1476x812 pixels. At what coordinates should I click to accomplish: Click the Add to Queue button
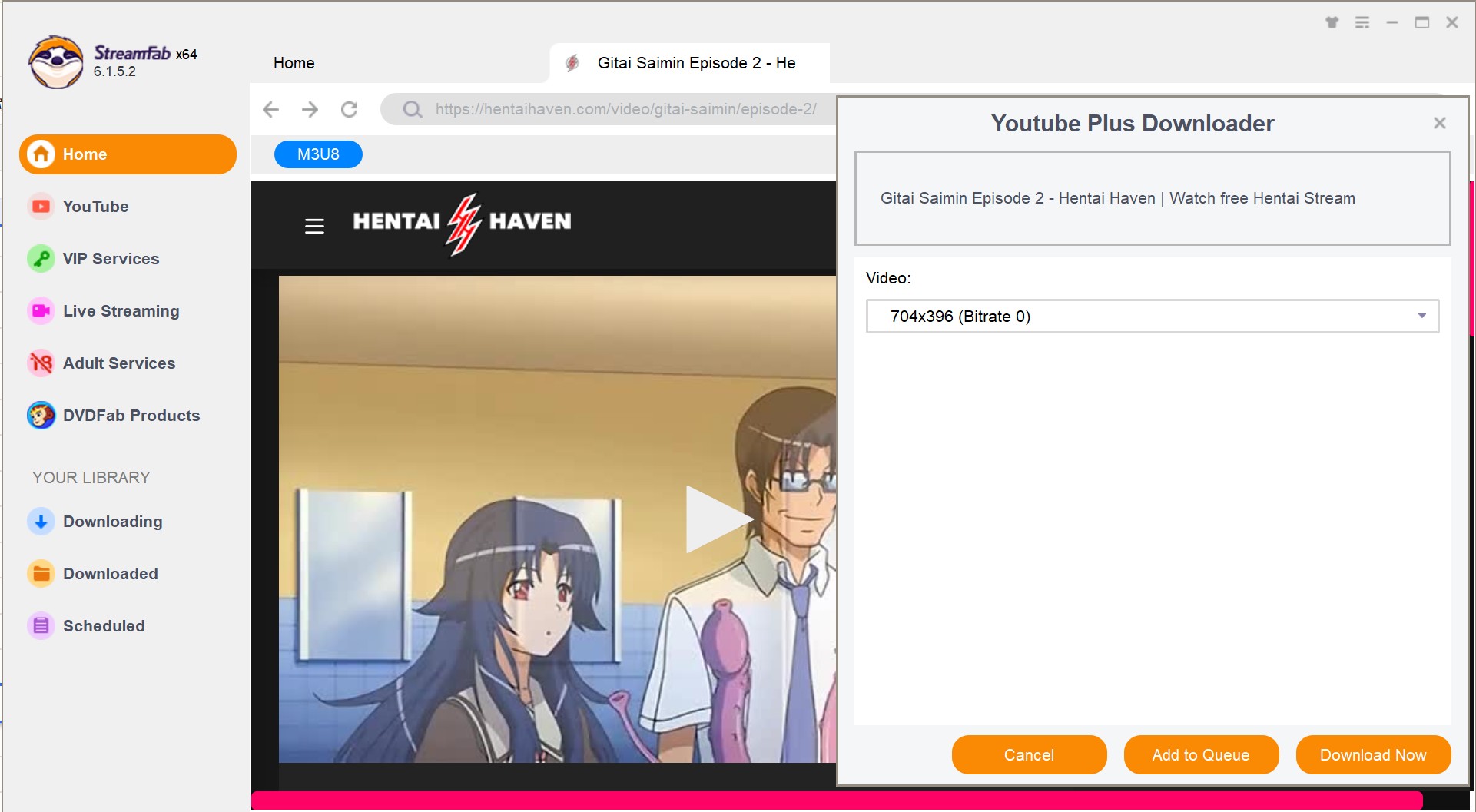(1201, 755)
